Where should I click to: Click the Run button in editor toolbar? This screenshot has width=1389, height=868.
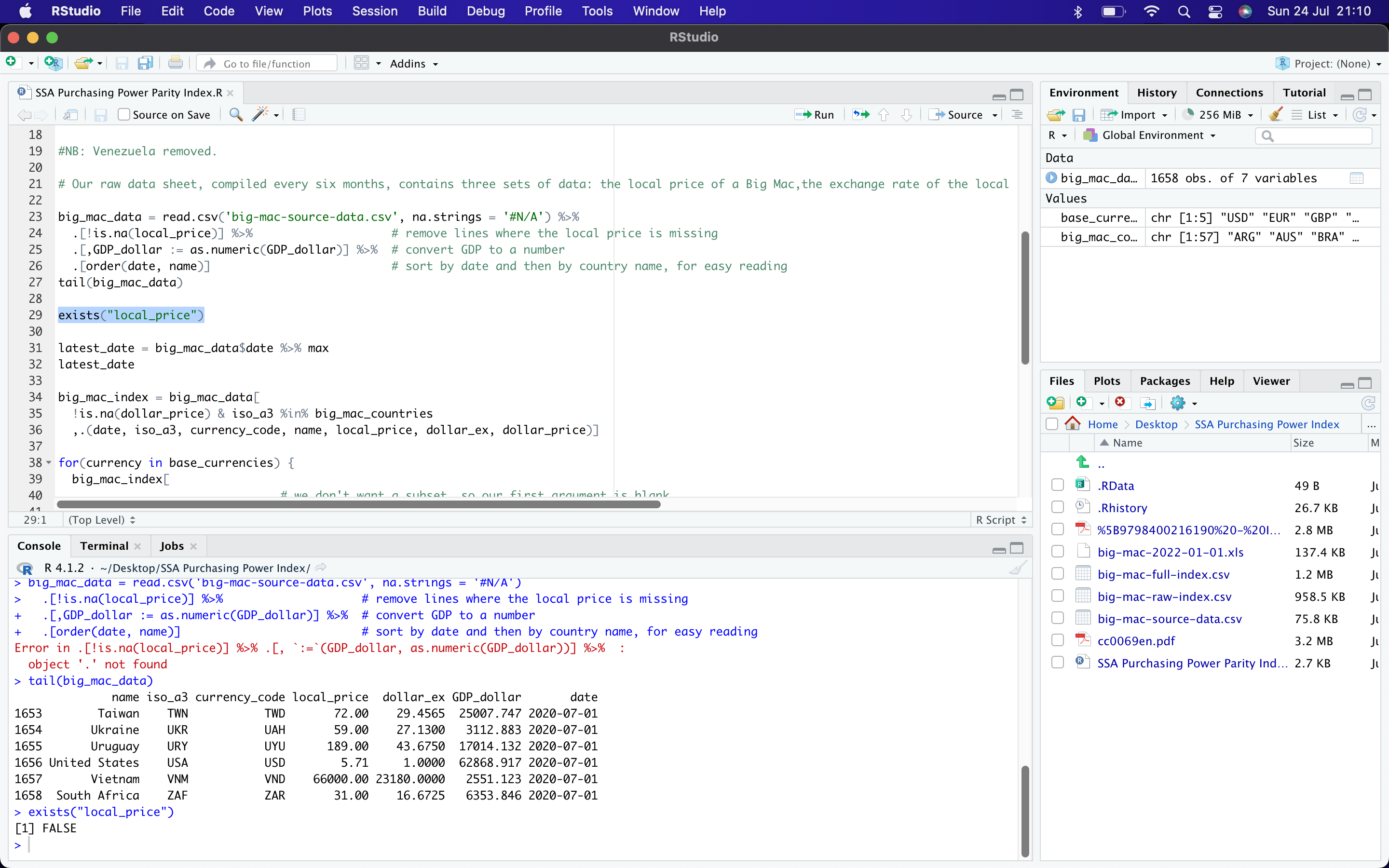pyautogui.click(x=815, y=115)
